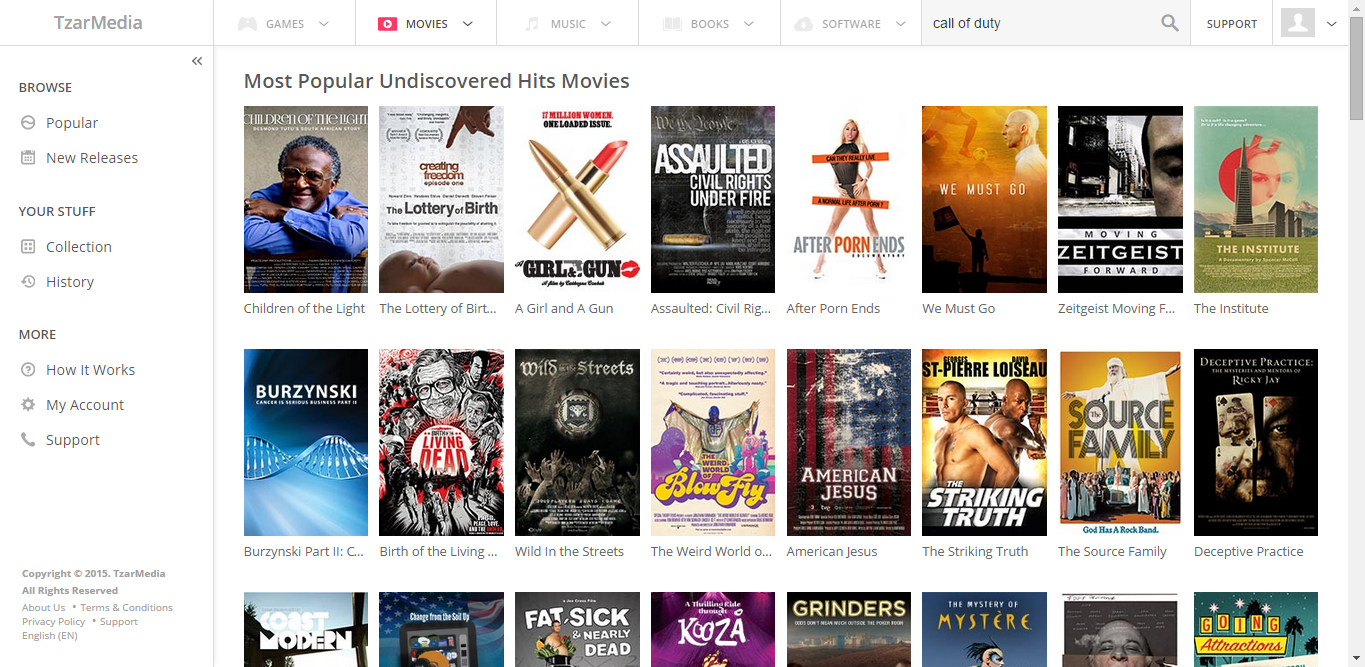Open the Music menu tab
Viewport: 1365px width, 667px height.
(x=567, y=24)
